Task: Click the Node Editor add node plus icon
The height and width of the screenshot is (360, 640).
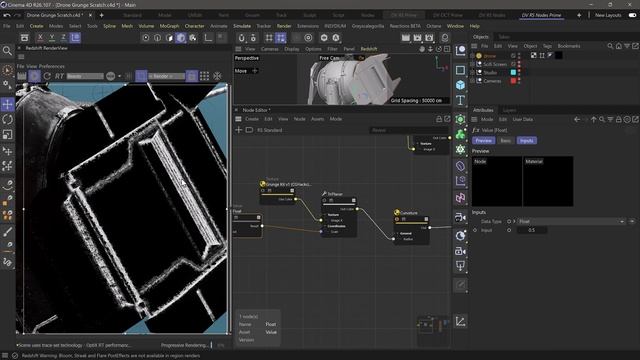Action: point(239,130)
